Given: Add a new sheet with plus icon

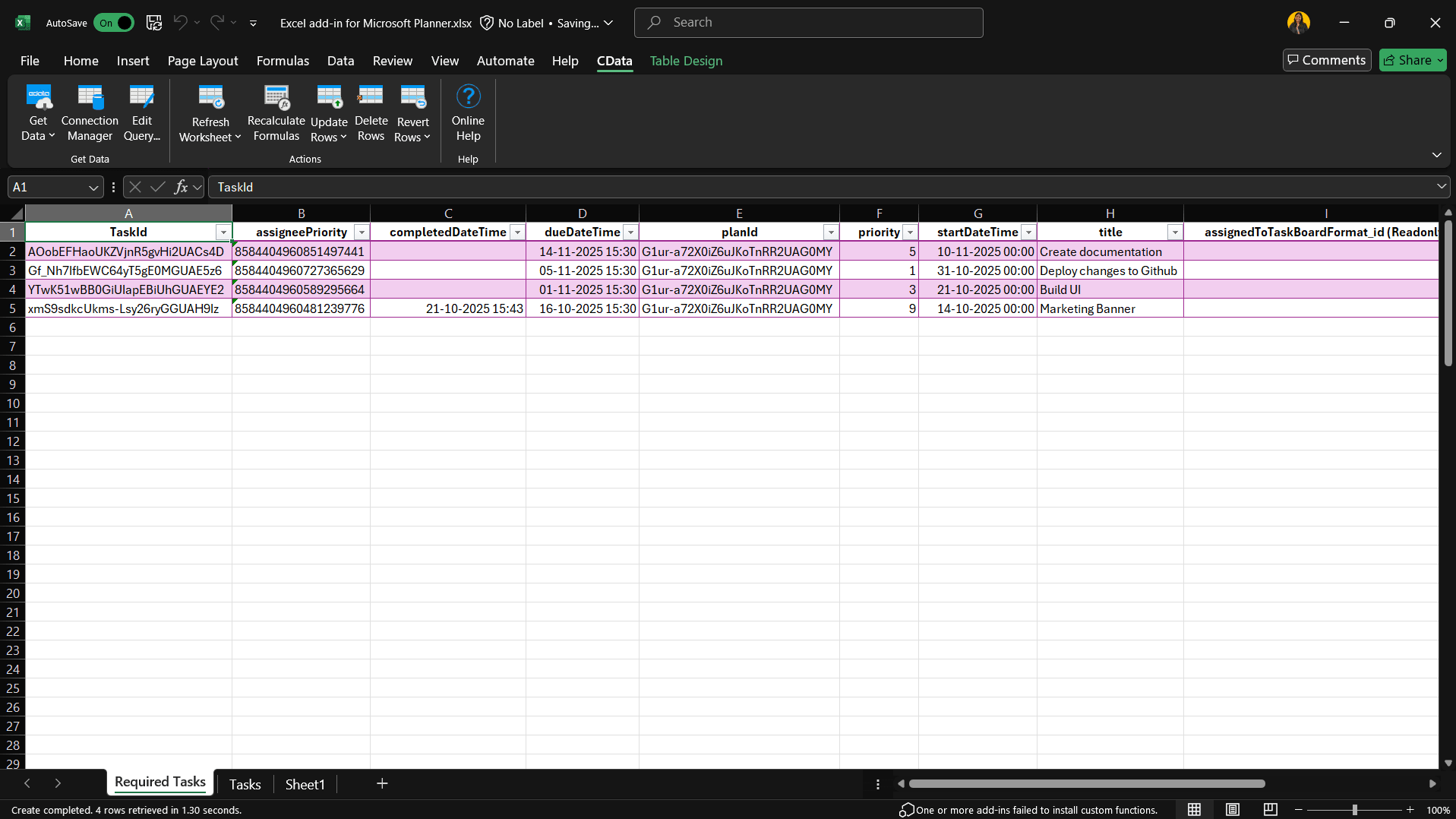Looking at the screenshot, I should [382, 783].
